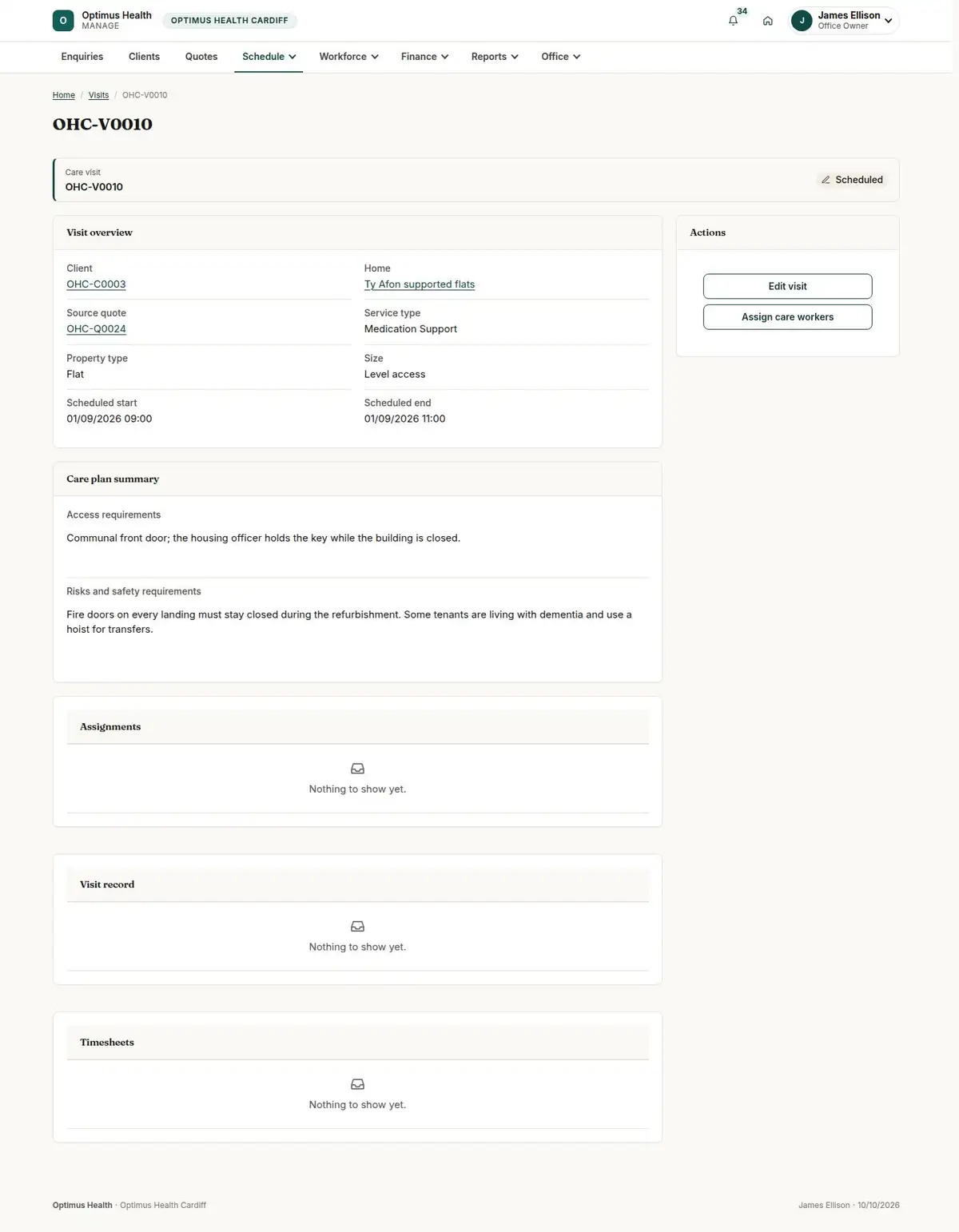Expand the Schedule menu dropdown
The height and width of the screenshot is (1232, 959).
coord(269,57)
